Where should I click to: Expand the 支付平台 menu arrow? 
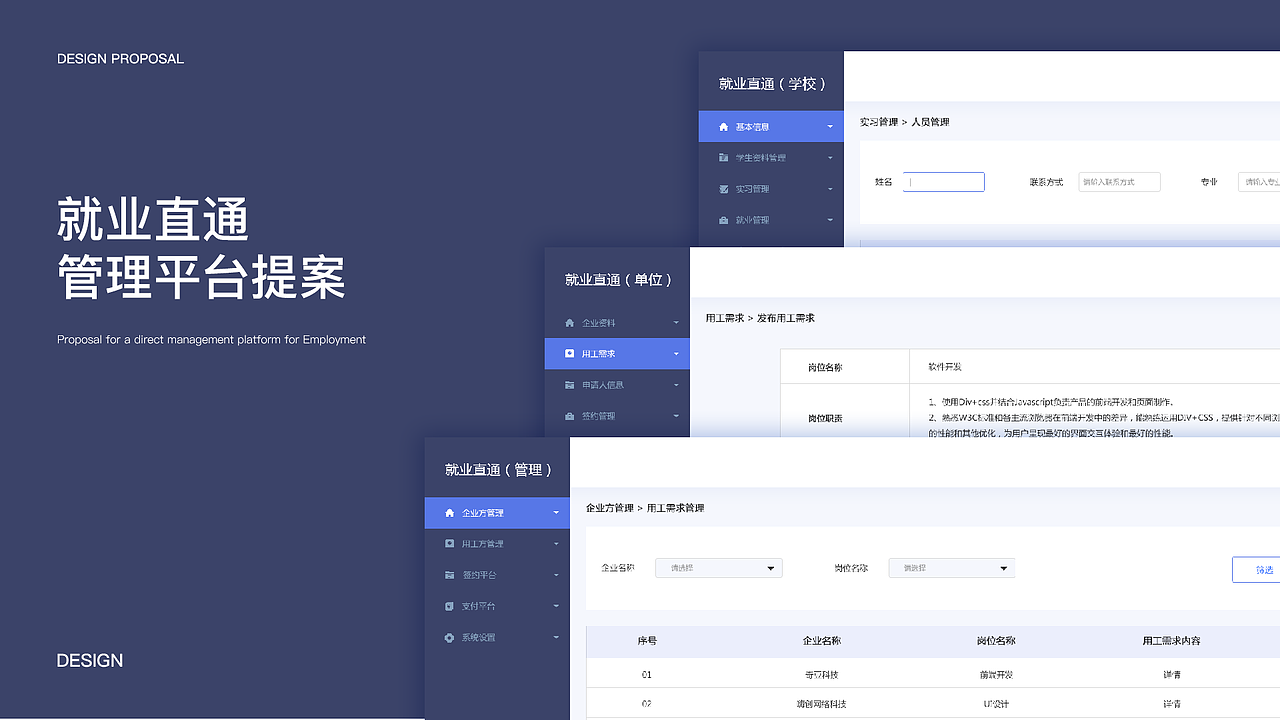[x=556, y=606]
